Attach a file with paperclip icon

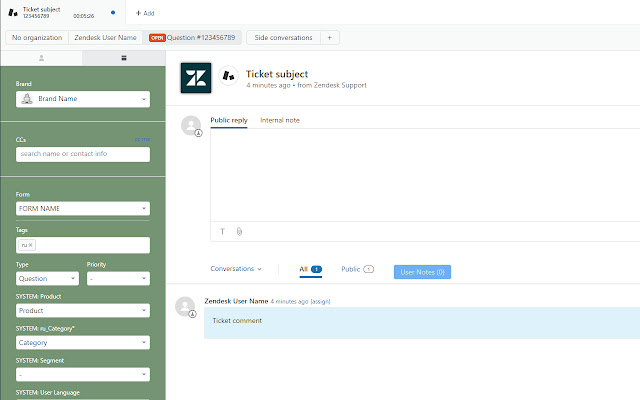(239, 231)
